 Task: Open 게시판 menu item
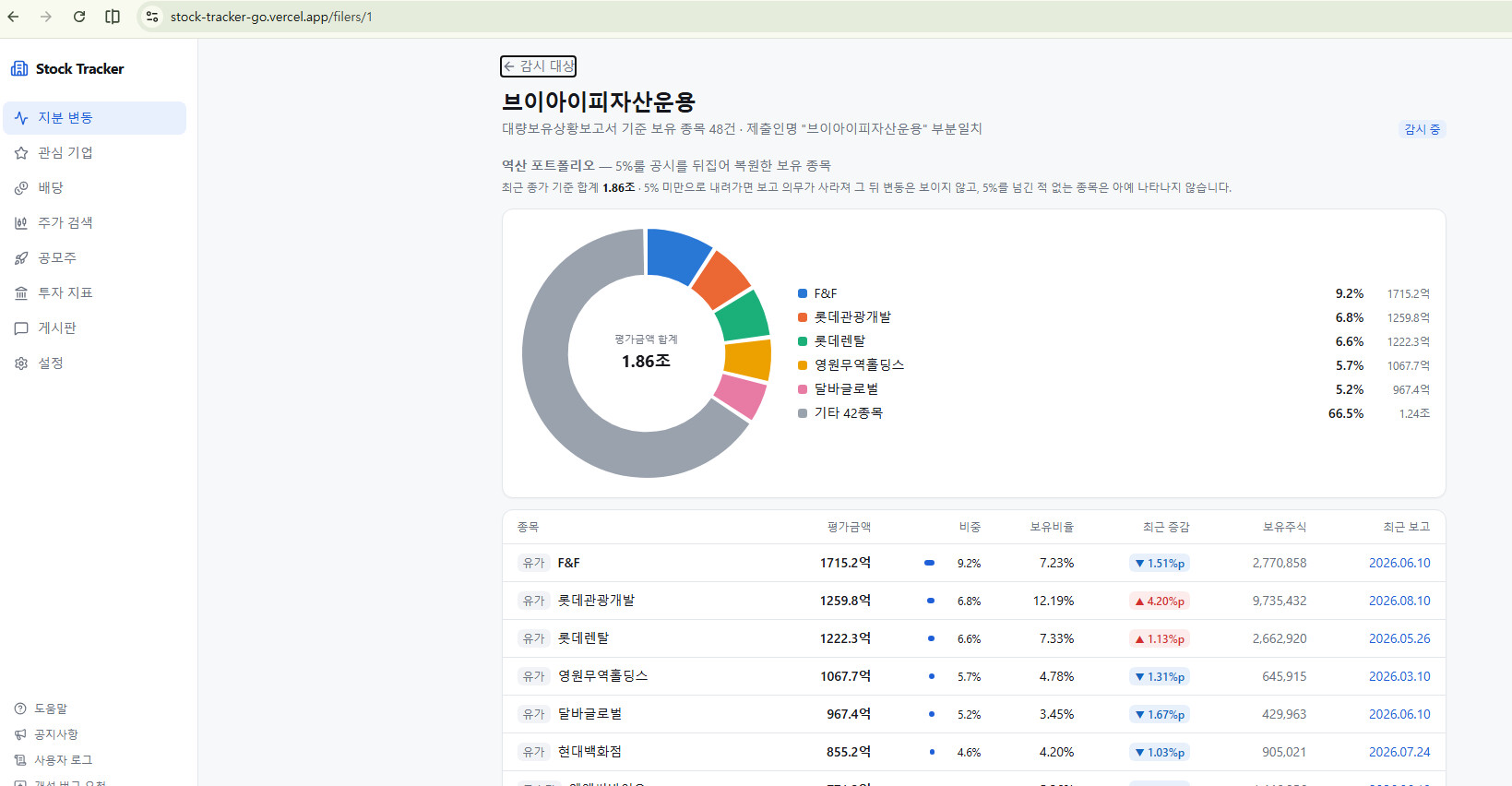[95, 328]
